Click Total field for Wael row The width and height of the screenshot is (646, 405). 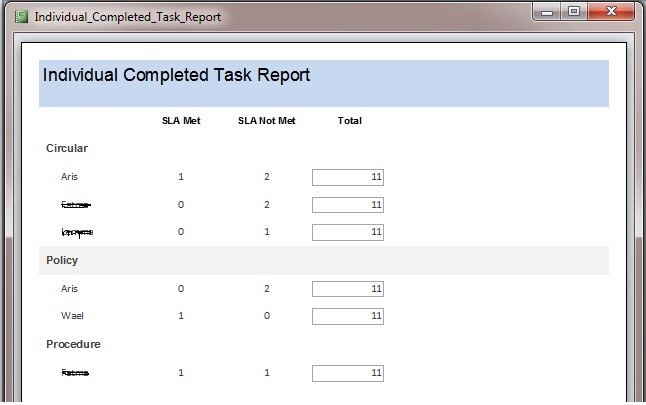[348, 316]
